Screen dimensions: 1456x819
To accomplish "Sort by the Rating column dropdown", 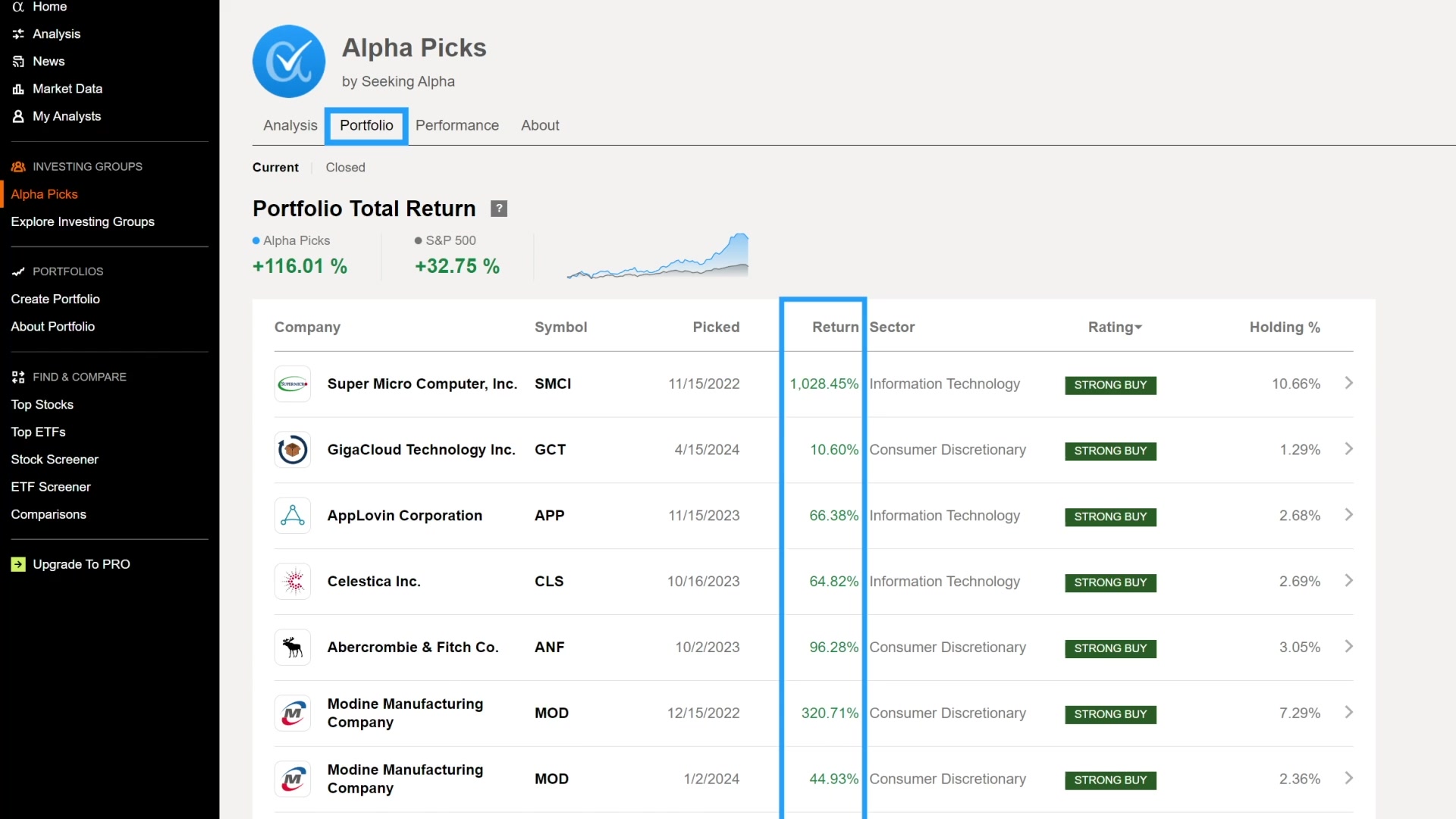I will click(x=1115, y=327).
